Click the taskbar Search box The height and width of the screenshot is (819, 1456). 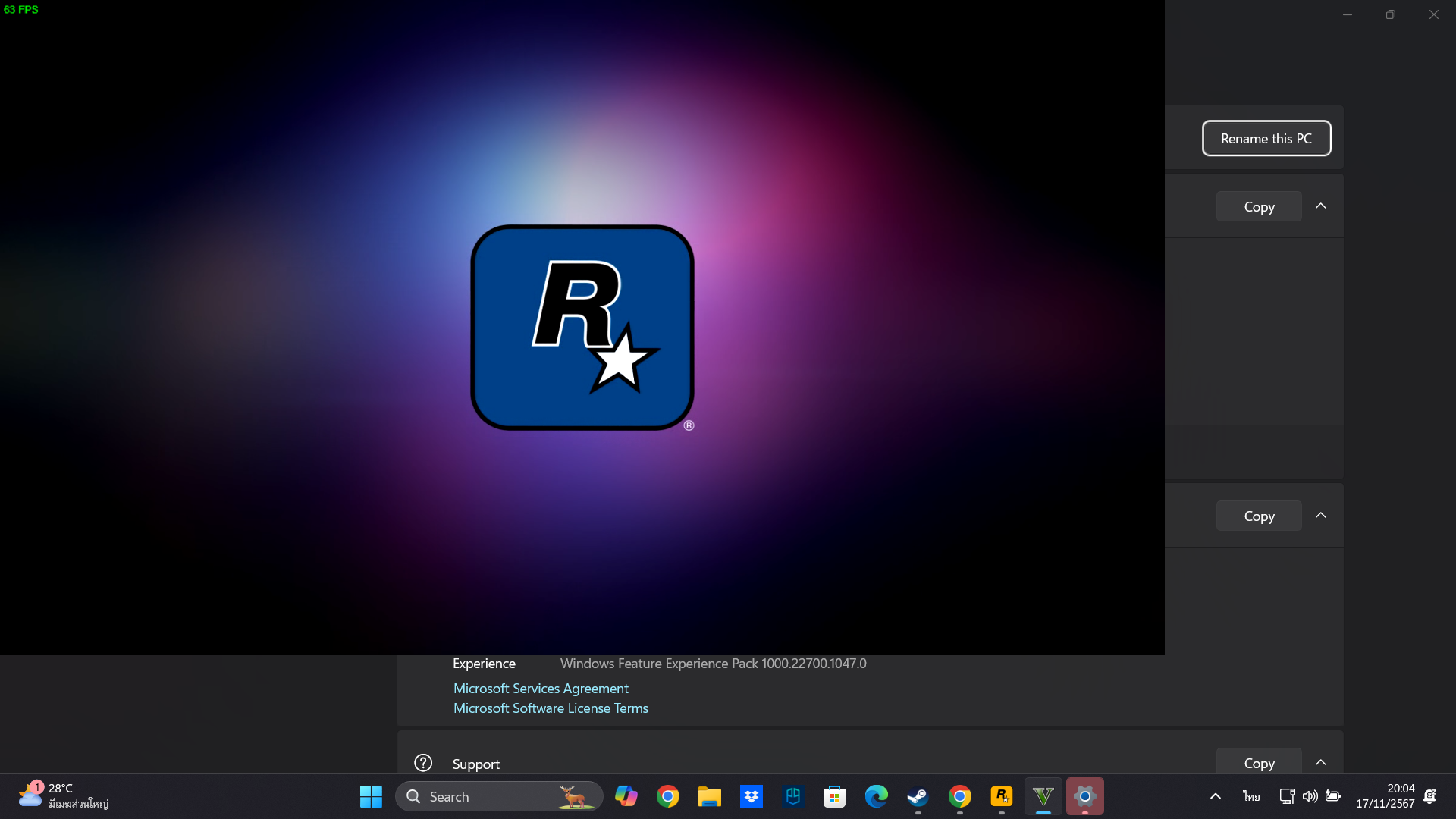[x=499, y=796]
